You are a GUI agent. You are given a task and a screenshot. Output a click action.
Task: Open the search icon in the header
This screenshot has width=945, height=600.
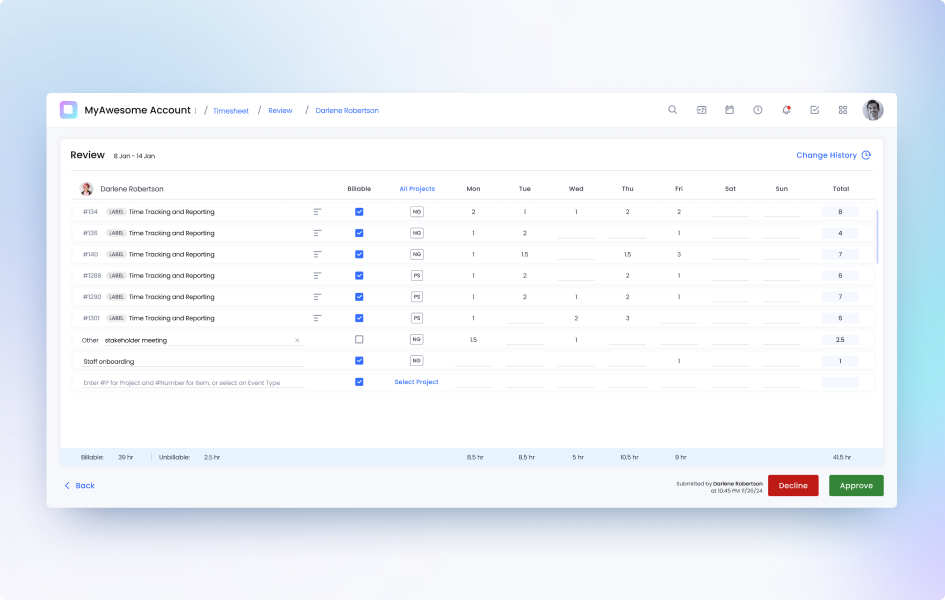point(673,110)
